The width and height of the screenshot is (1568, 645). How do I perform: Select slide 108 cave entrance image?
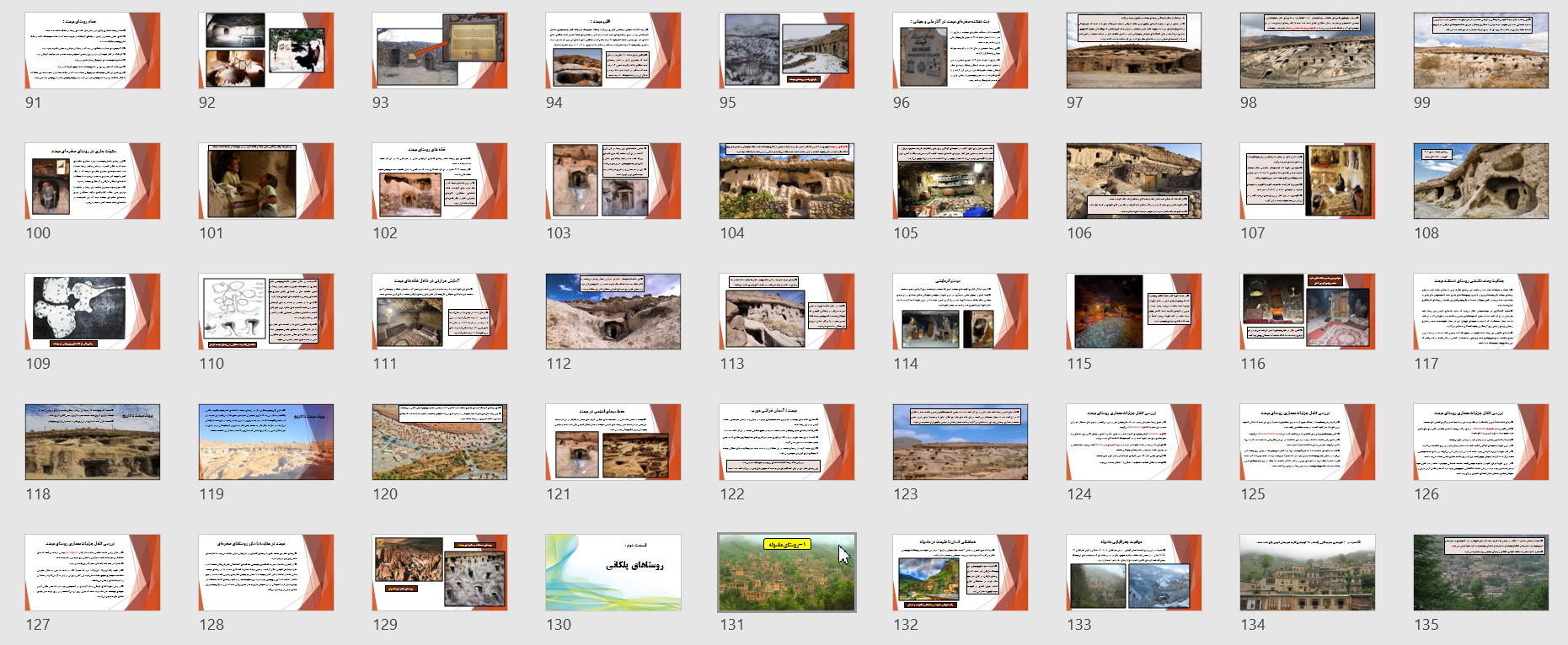point(1481,181)
